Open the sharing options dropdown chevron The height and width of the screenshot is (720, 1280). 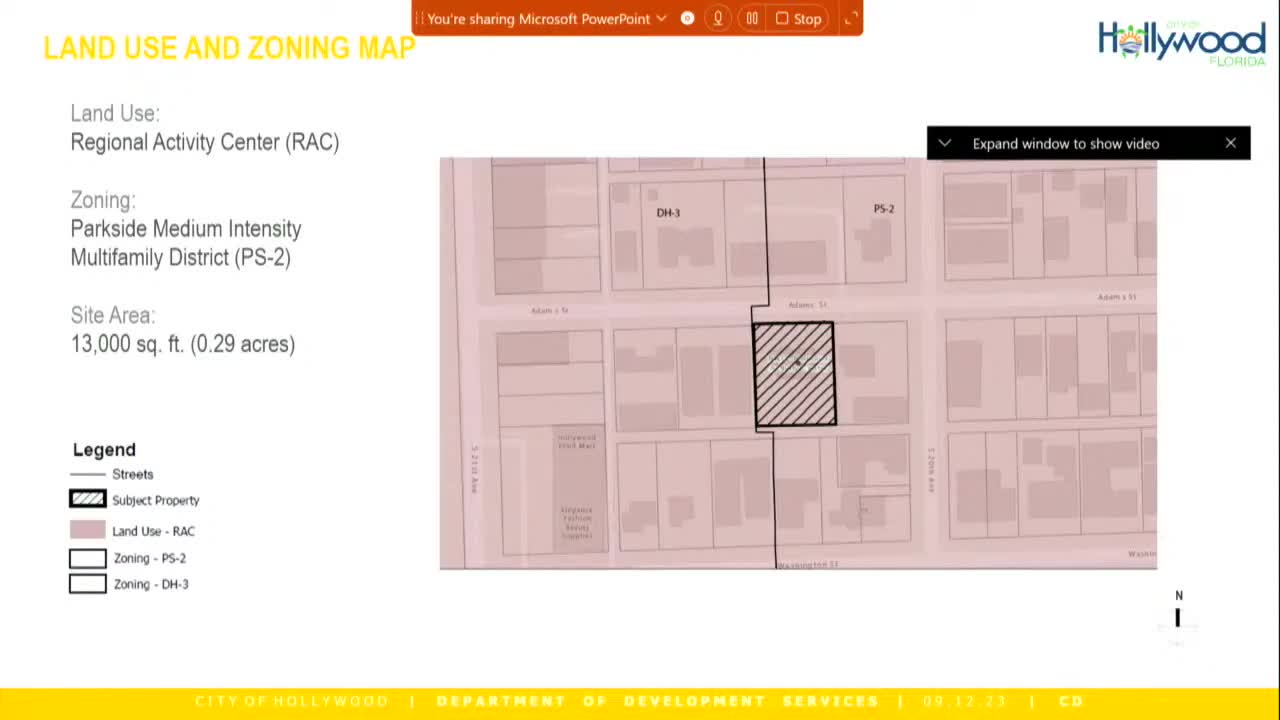[661, 18]
